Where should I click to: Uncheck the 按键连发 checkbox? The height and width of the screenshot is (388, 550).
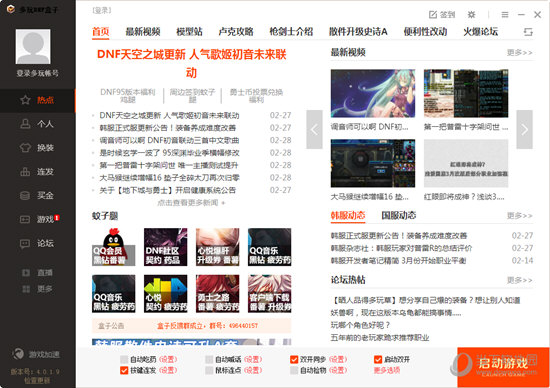pos(124,370)
